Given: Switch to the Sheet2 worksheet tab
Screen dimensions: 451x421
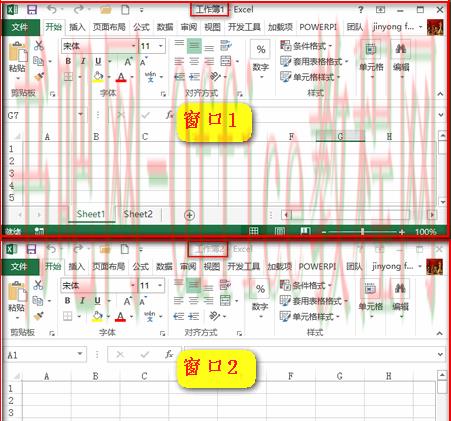Looking at the screenshot, I should tap(138, 214).
